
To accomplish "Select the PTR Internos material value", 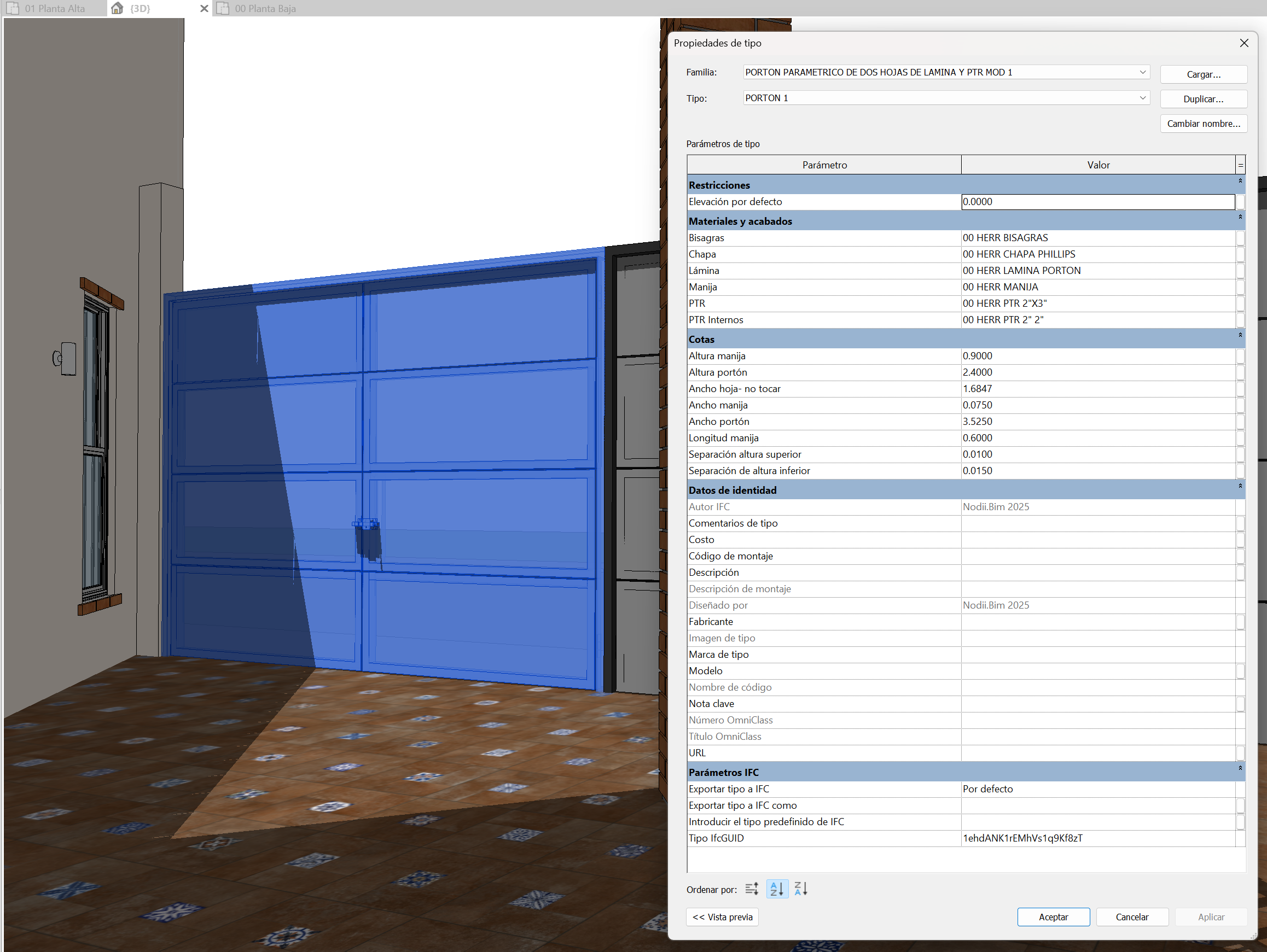I will pyautogui.click(x=1098, y=320).
